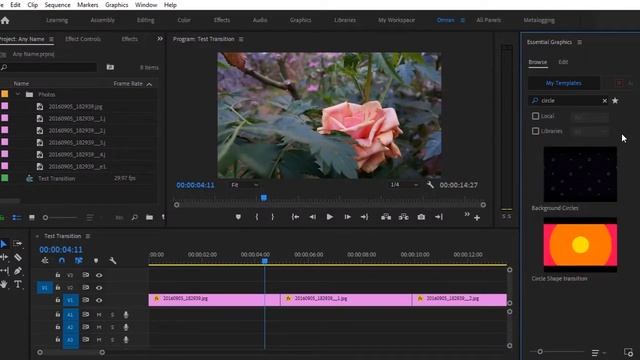Adjust Project panel zoom slider
Image resolution: width=640 pixels, height=360 pixels.
pos(45,218)
